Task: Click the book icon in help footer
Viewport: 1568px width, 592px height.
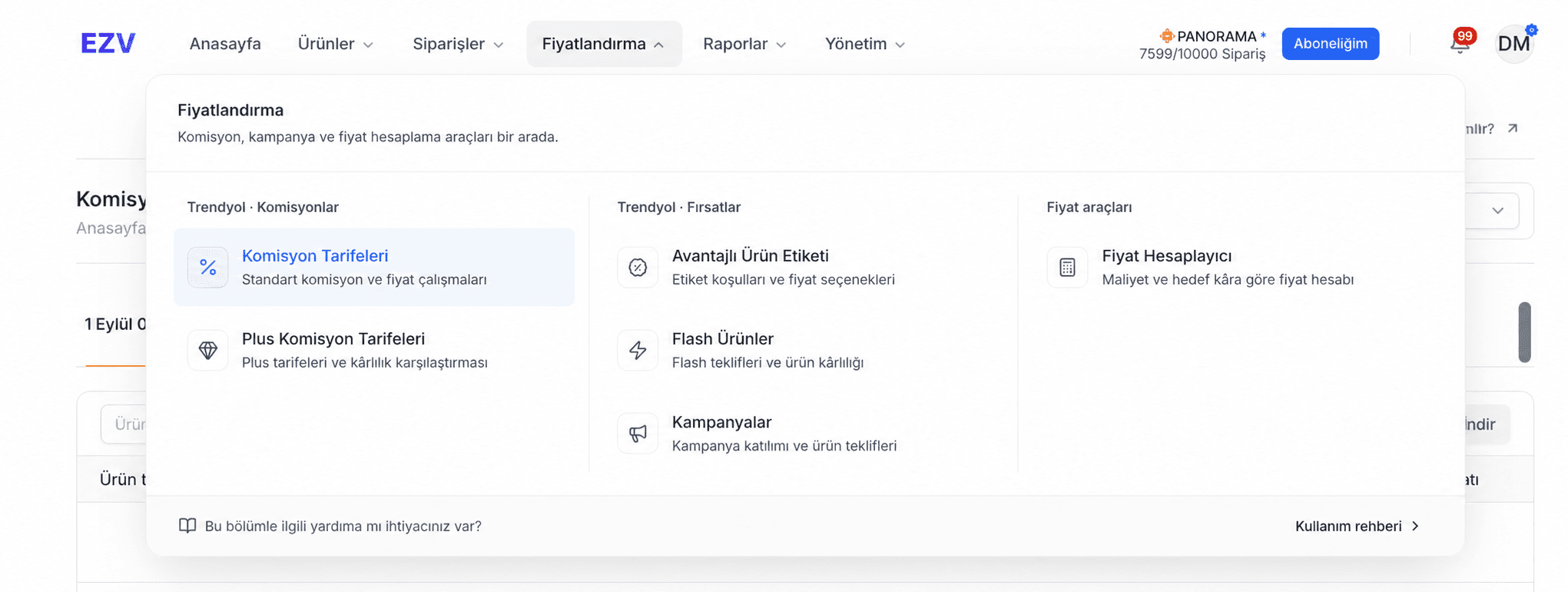Action: pyautogui.click(x=187, y=526)
